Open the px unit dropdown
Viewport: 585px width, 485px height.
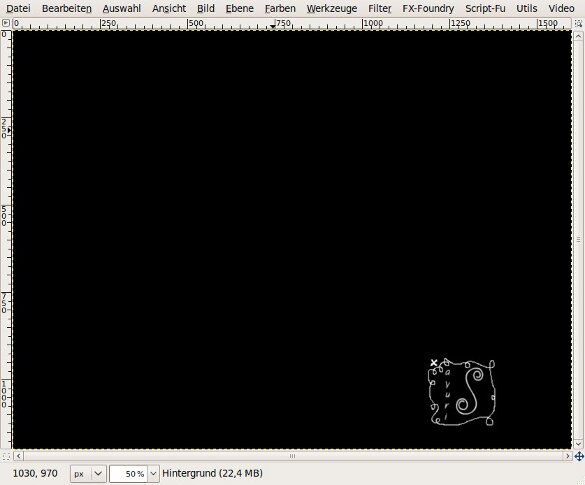tap(88, 474)
